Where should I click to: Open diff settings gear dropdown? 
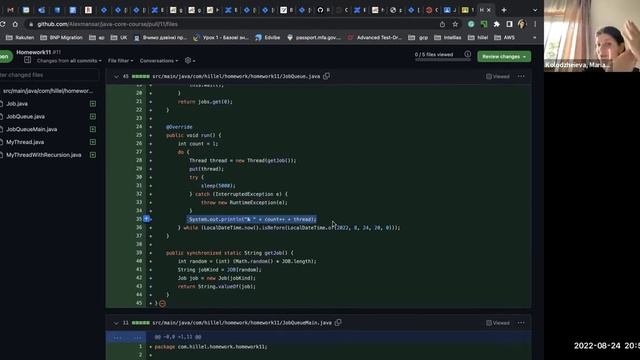tap(190, 60)
